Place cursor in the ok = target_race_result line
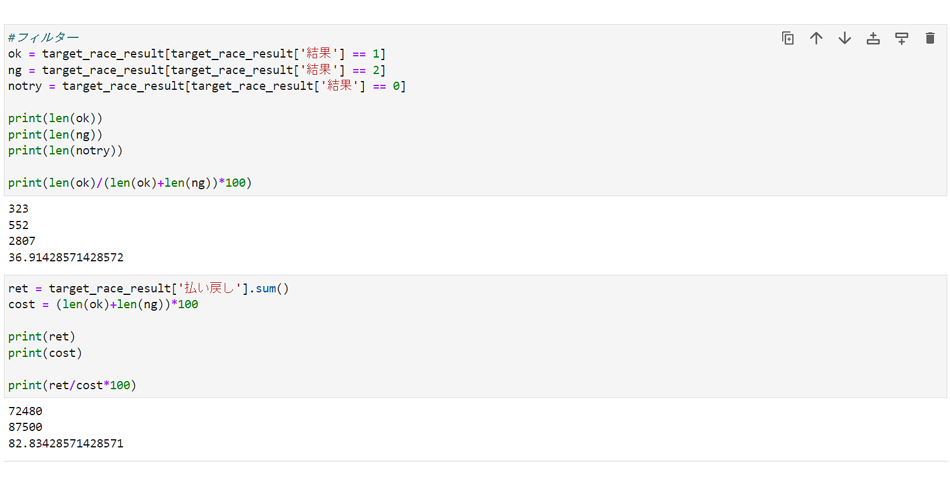The width and height of the screenshot is (950, 478). [197, 53]
